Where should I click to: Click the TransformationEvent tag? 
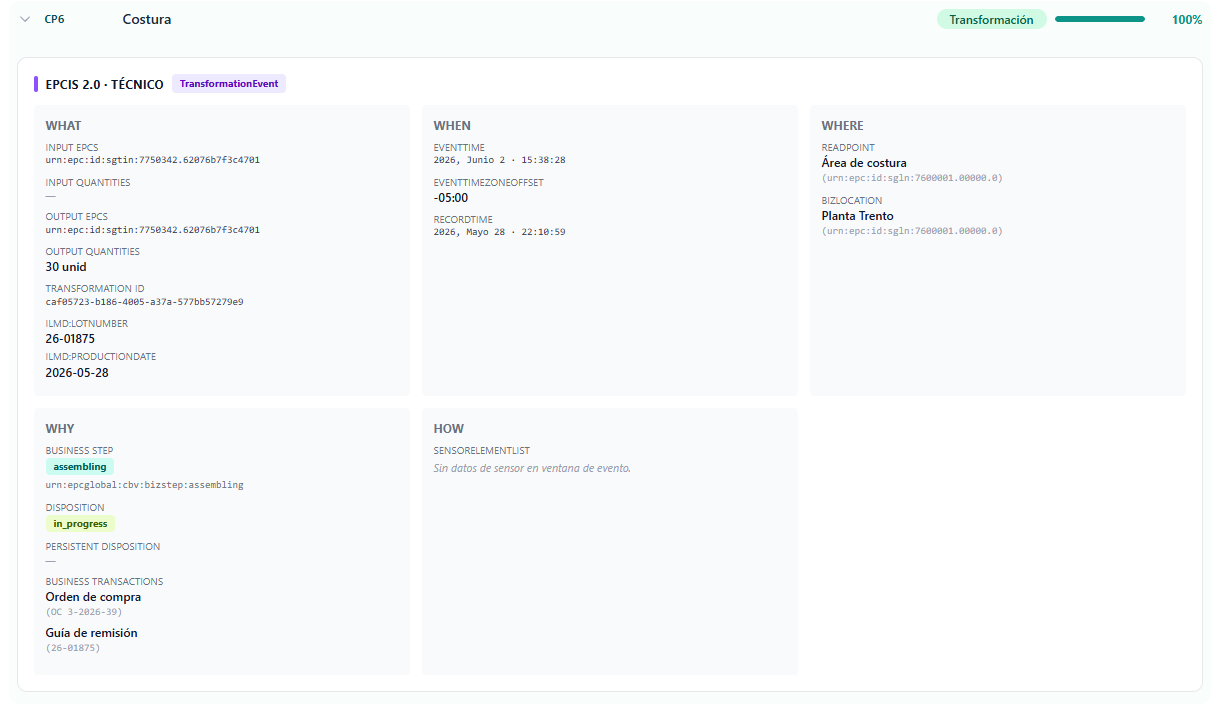tap(229, 84)
